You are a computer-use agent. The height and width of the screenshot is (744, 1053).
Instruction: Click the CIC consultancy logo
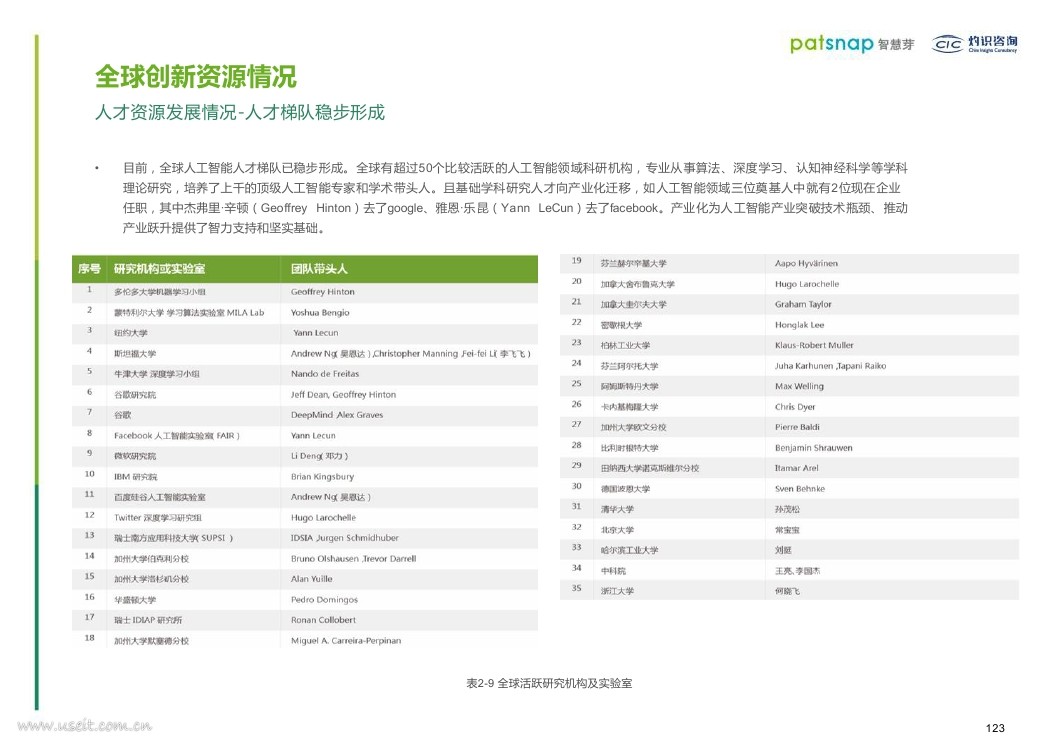tap(974, 44)
